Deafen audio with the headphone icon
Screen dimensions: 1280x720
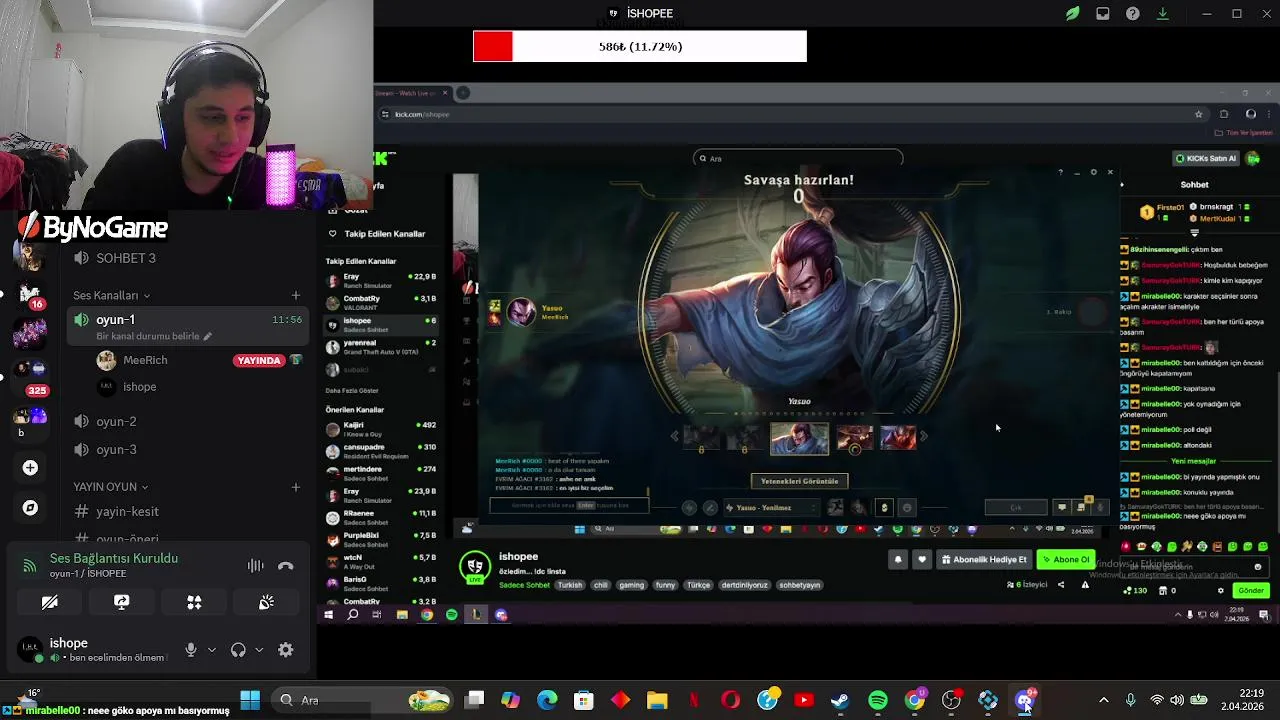tap(238, 650)
